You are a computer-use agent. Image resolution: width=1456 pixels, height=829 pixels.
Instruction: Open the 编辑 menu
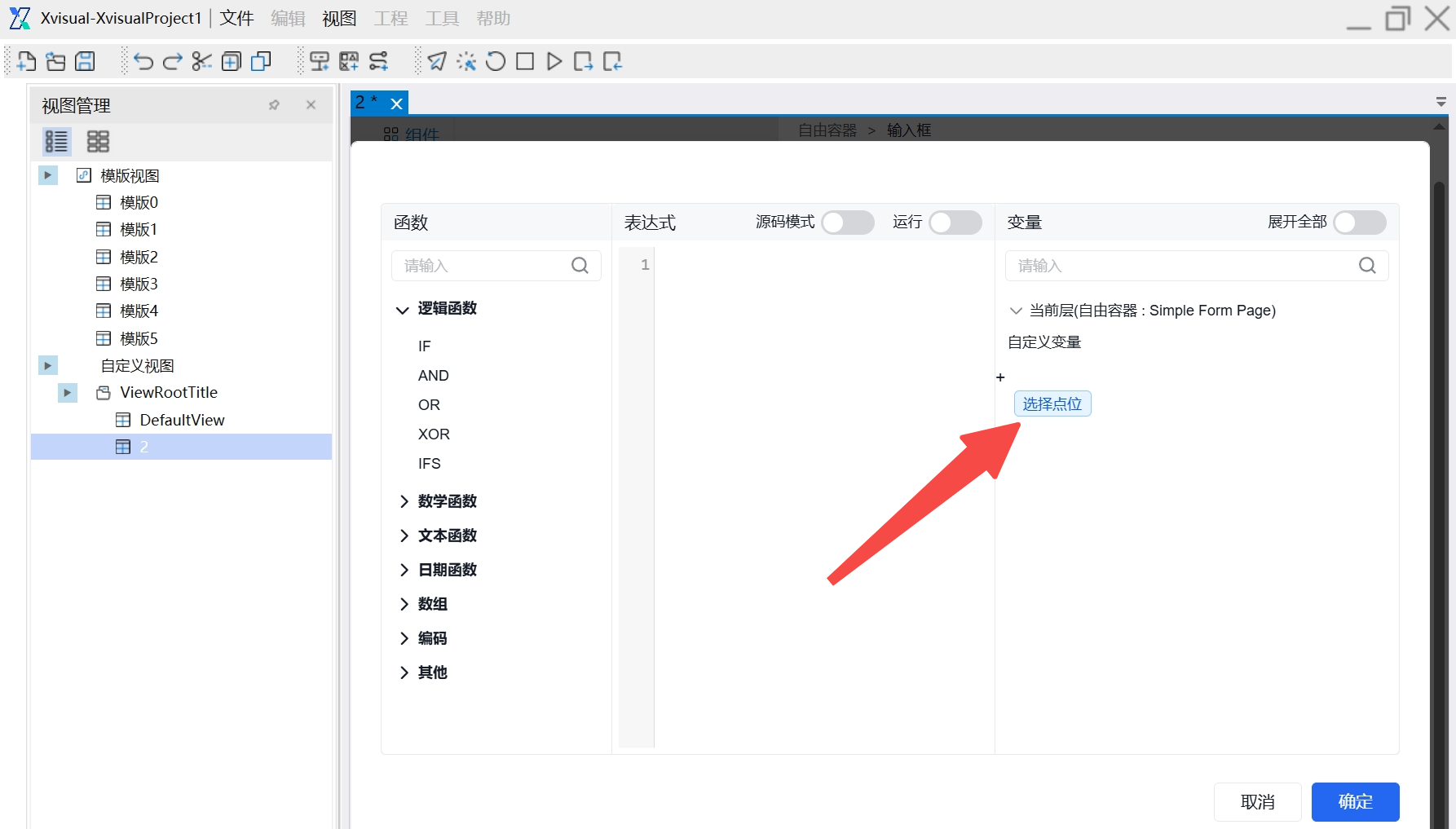point(288,18)
